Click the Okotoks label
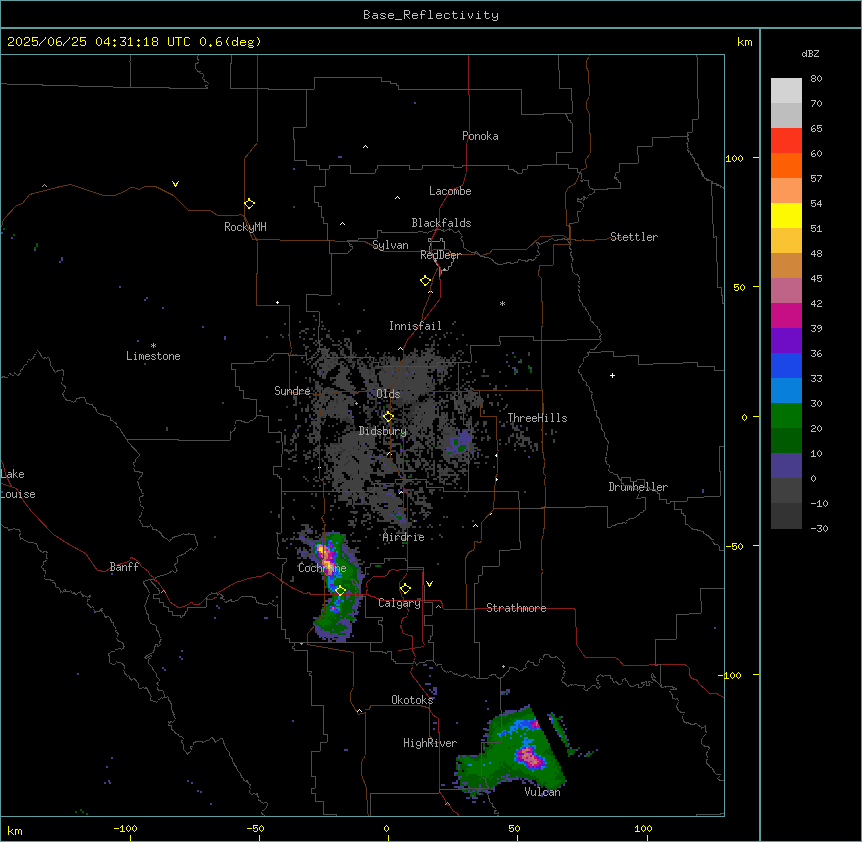The width and height of the screenshot is (862, 842). tap(412, 700)
